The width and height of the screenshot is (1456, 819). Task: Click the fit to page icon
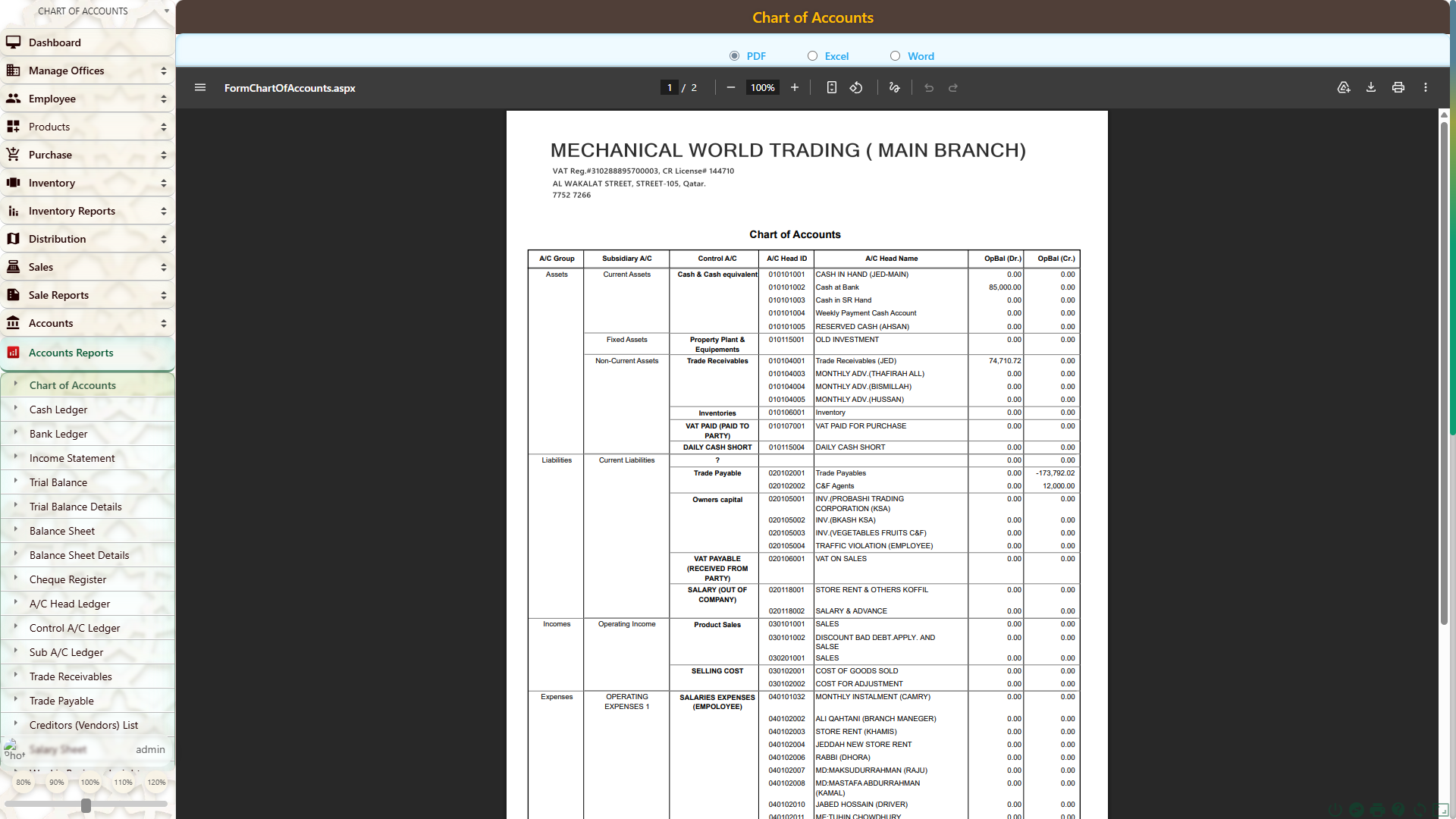click(832, 88)
